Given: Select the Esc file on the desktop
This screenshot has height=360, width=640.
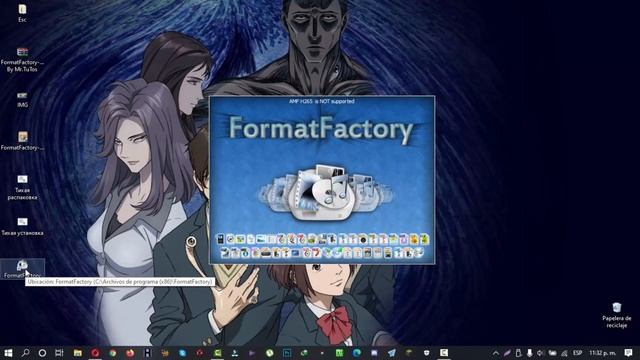Looking at the screenshot, I should point(22,13).
